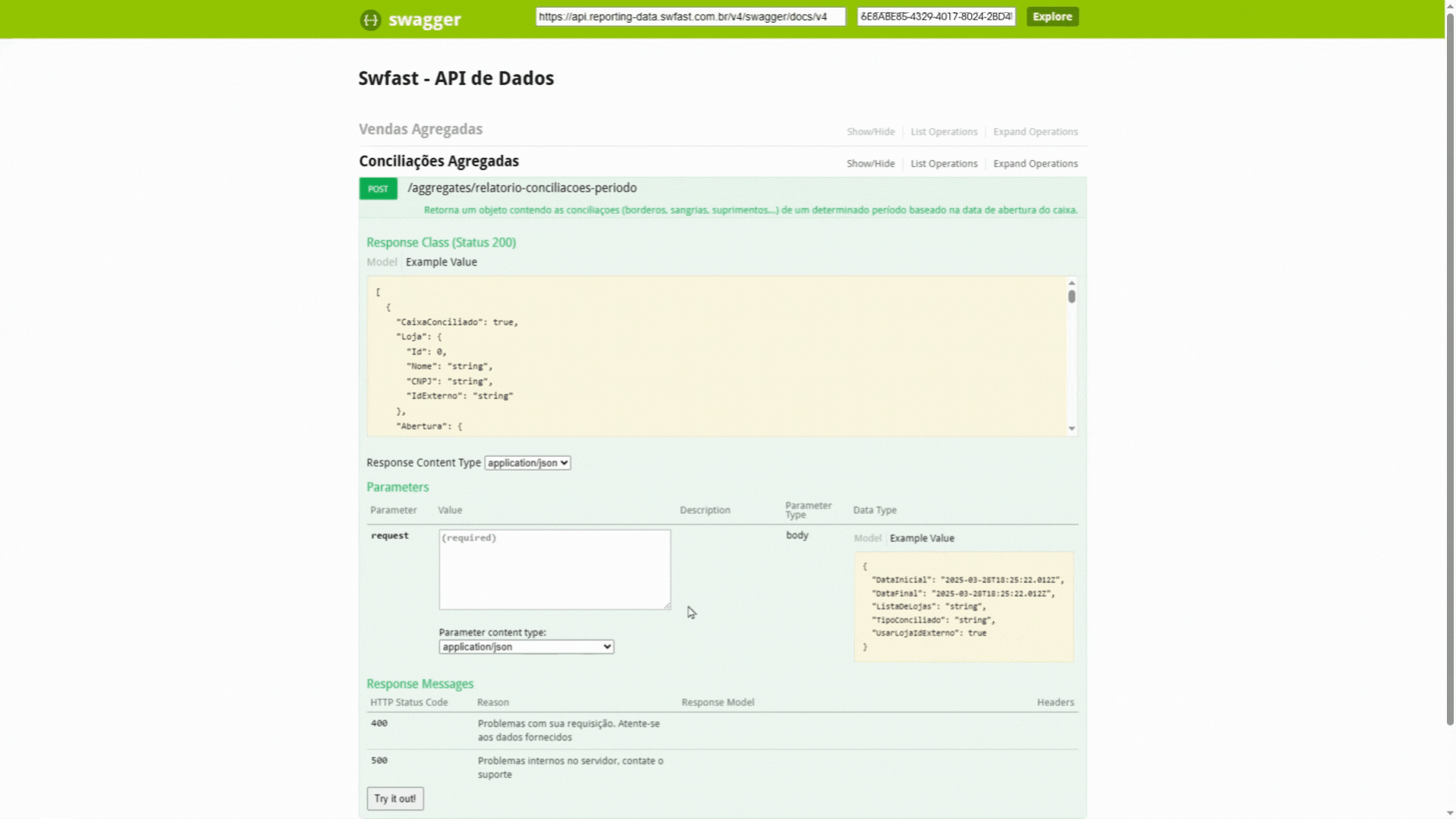Viewport: 1456px width, 819px height.
Task: Click the 'Description' column header
Action: point(705,510)
